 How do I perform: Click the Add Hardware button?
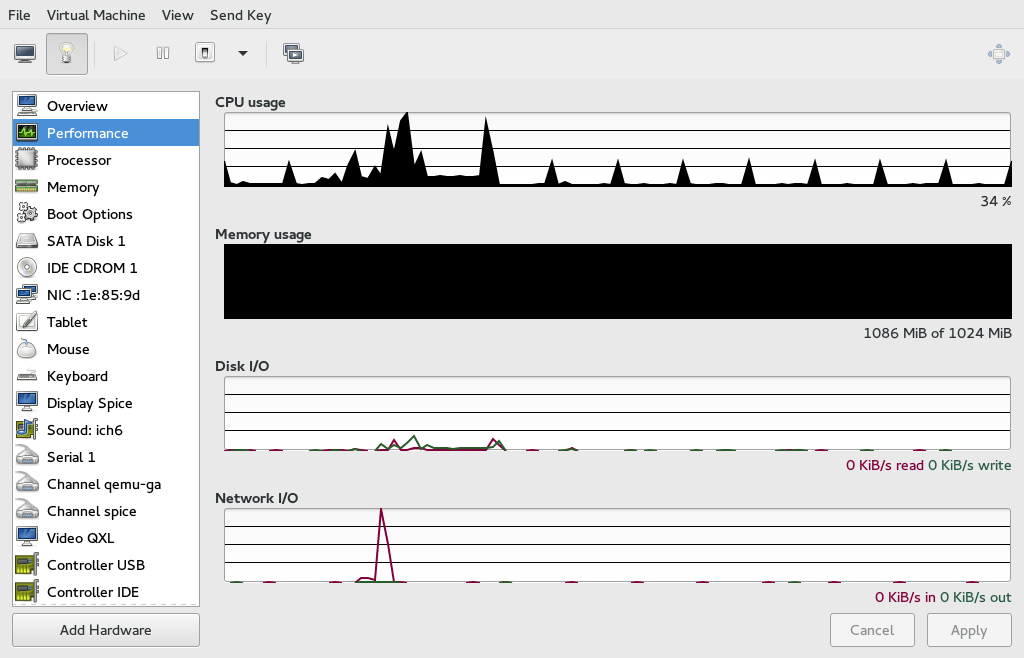[x=106, y=630]
